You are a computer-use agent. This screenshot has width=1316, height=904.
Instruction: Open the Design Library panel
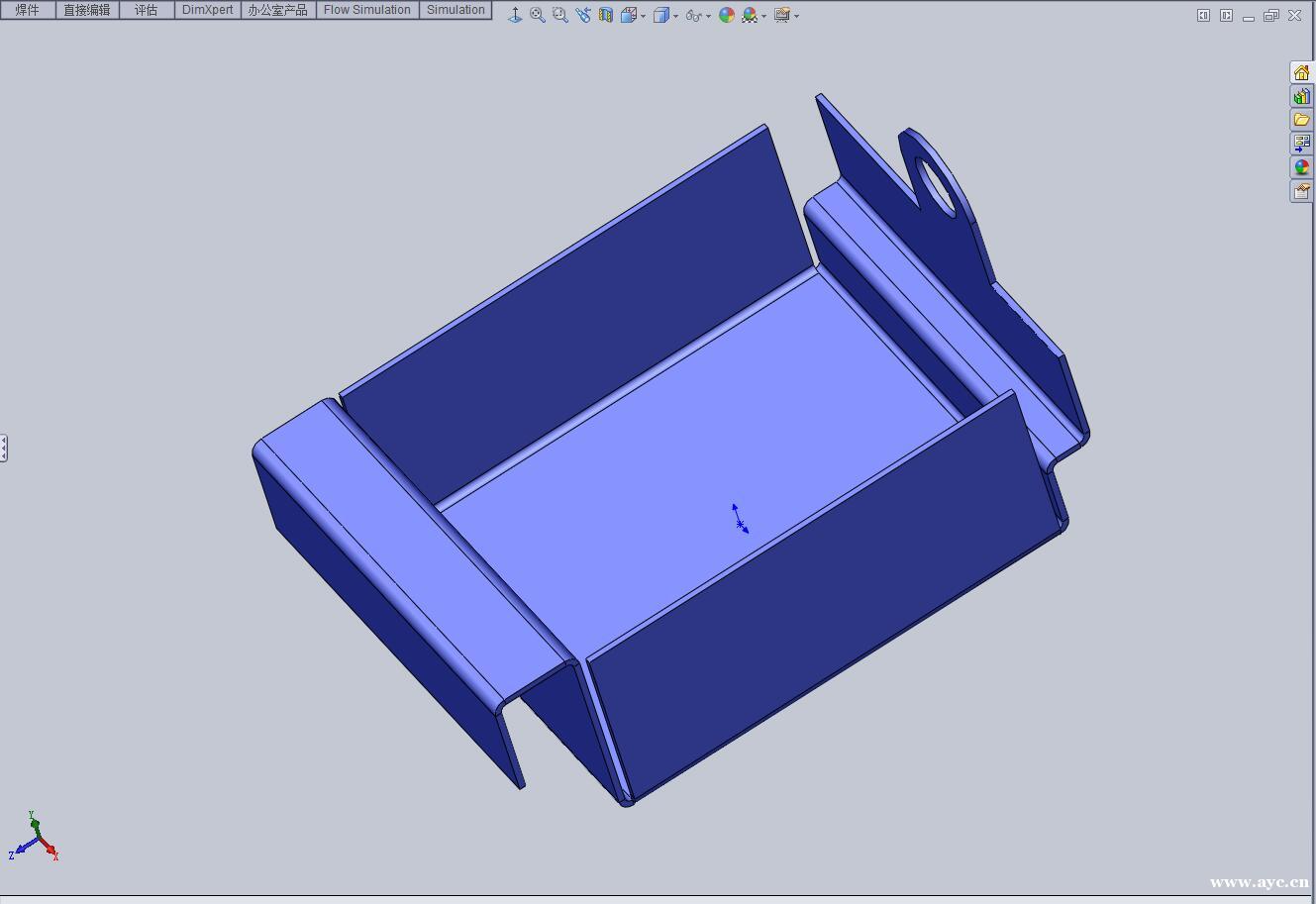(1301, 95)
